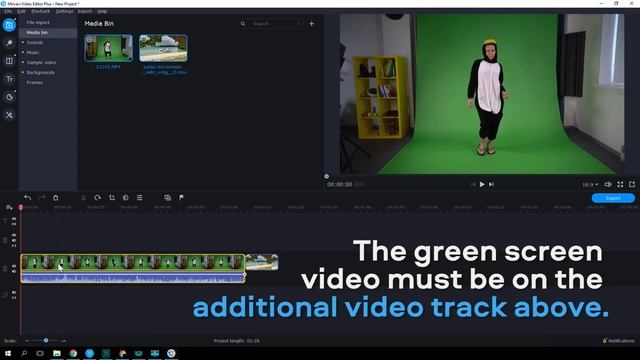Toggle visibility of the titles track

coord(14,219)
